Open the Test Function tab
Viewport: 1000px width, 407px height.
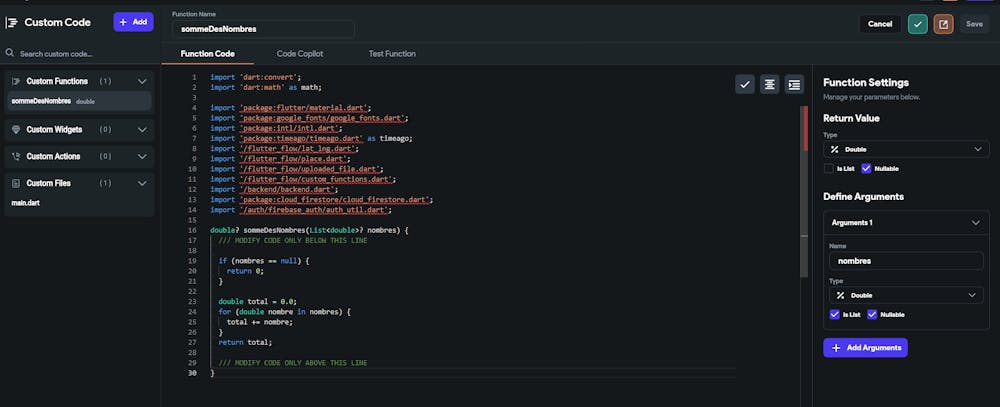click(x=392, y=53)
